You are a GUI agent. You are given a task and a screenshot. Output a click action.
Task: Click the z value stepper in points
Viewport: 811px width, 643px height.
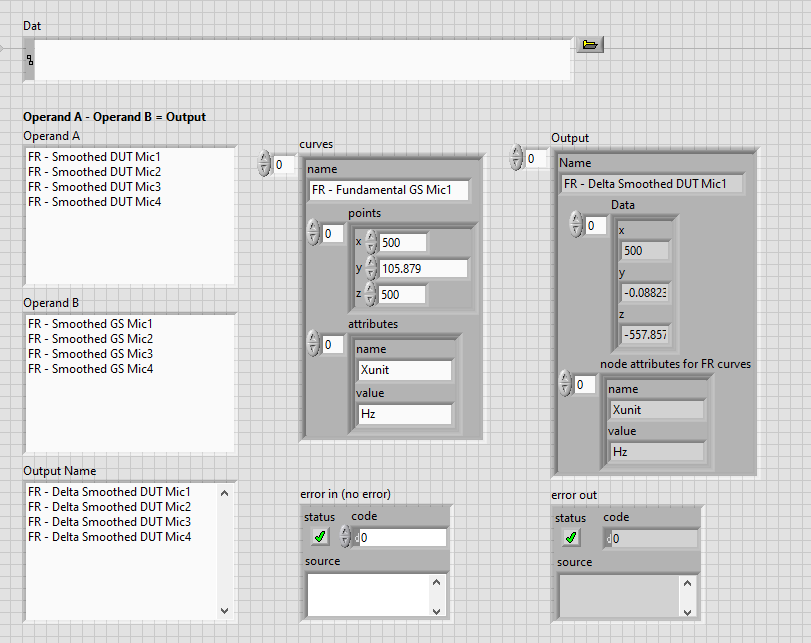click(x=371, y=294)
